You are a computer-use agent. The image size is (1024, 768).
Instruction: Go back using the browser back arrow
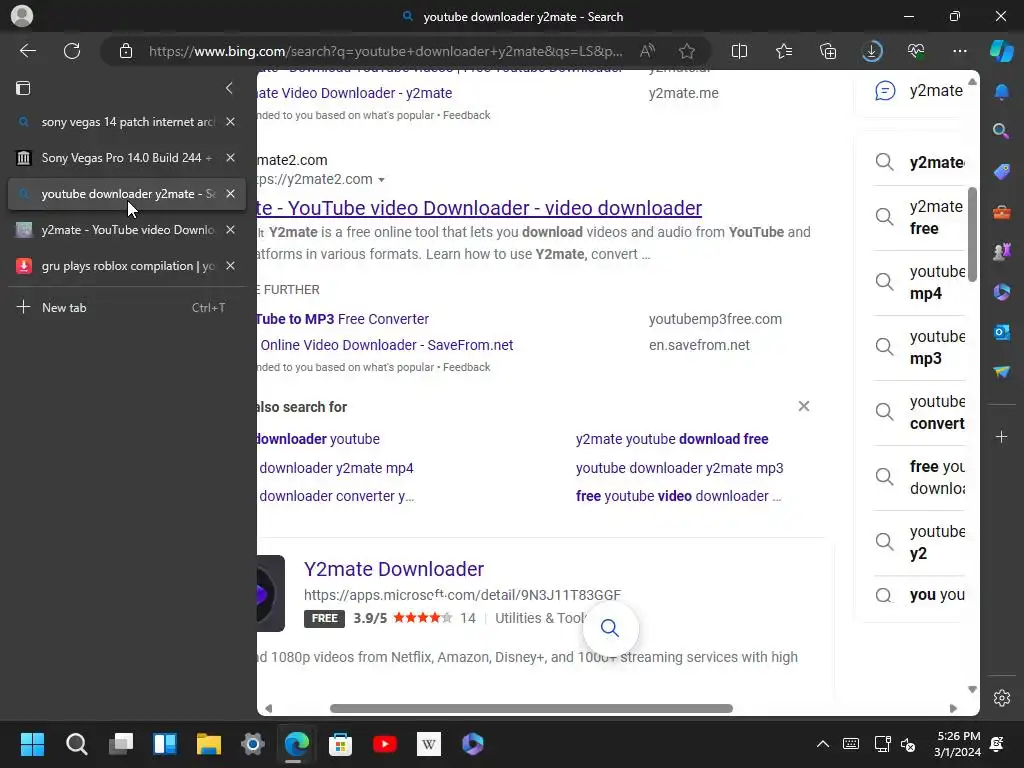click(28, 51)
